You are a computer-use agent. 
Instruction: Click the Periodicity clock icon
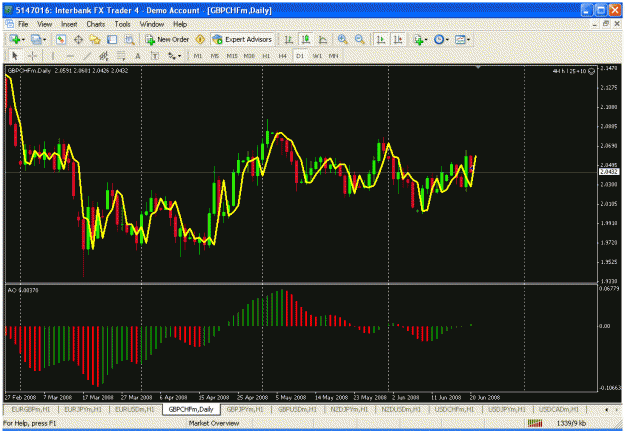439,39
